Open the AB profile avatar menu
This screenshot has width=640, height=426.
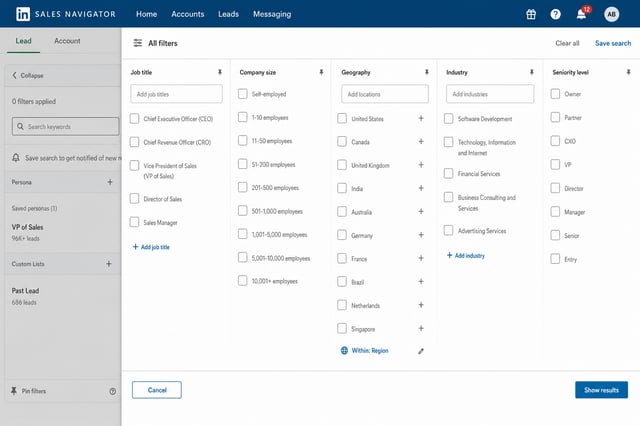pos(611,14)
